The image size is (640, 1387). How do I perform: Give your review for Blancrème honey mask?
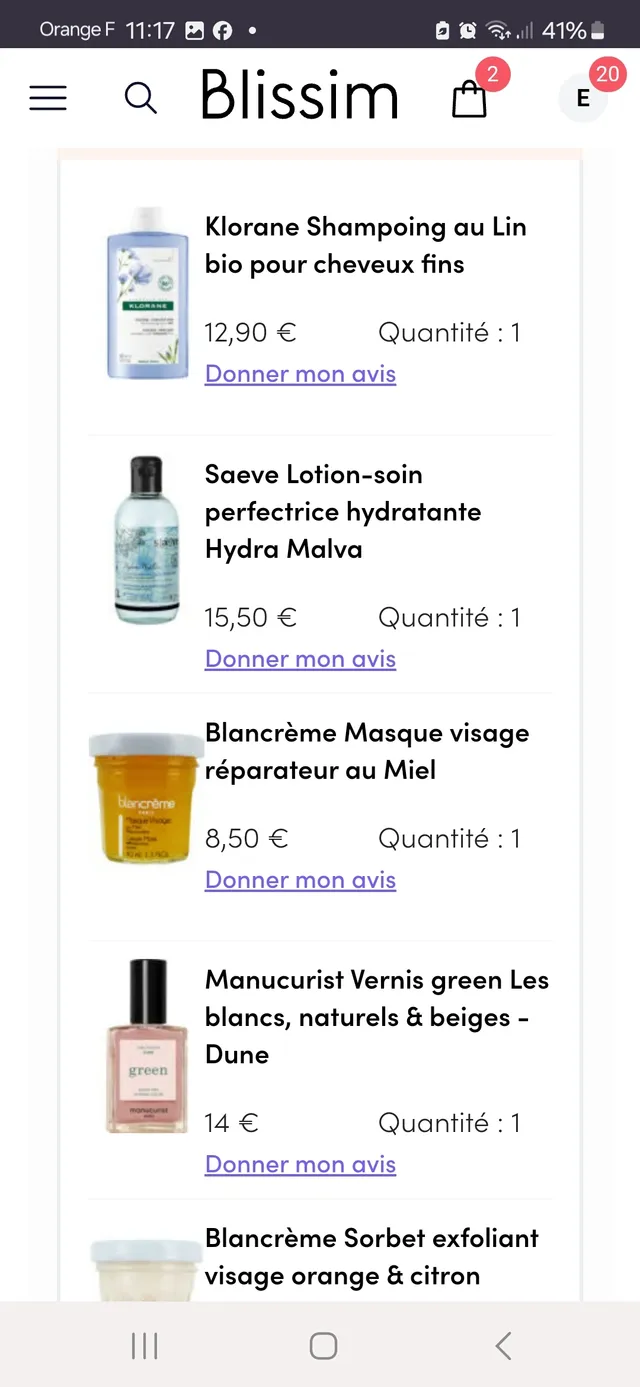click(x=300, y=879)
